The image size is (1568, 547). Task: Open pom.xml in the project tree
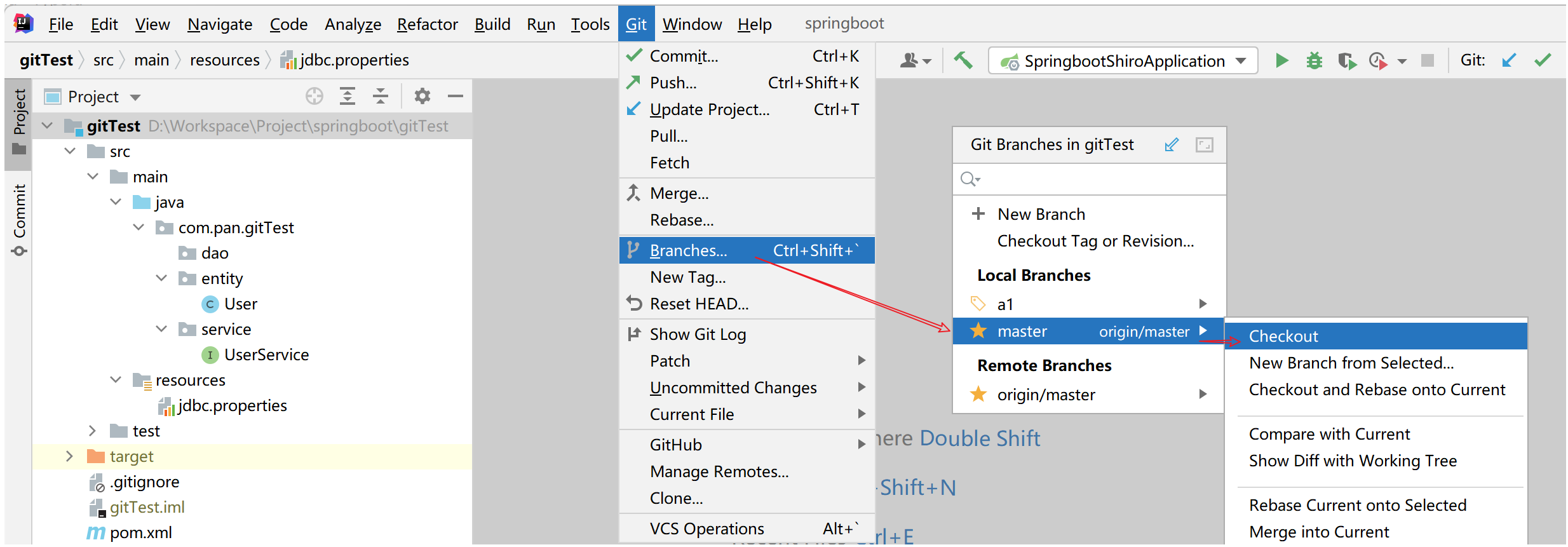tap(140, 532)
